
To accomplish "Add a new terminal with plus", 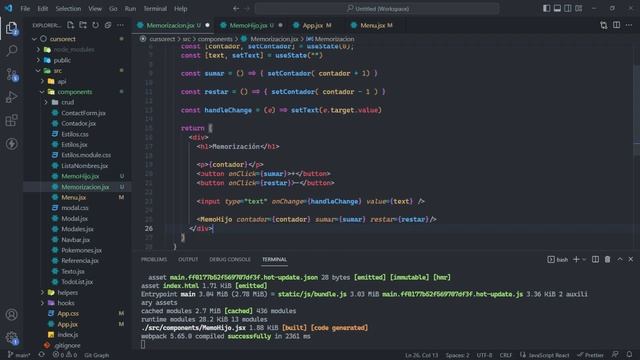I will tap(576, 260).
